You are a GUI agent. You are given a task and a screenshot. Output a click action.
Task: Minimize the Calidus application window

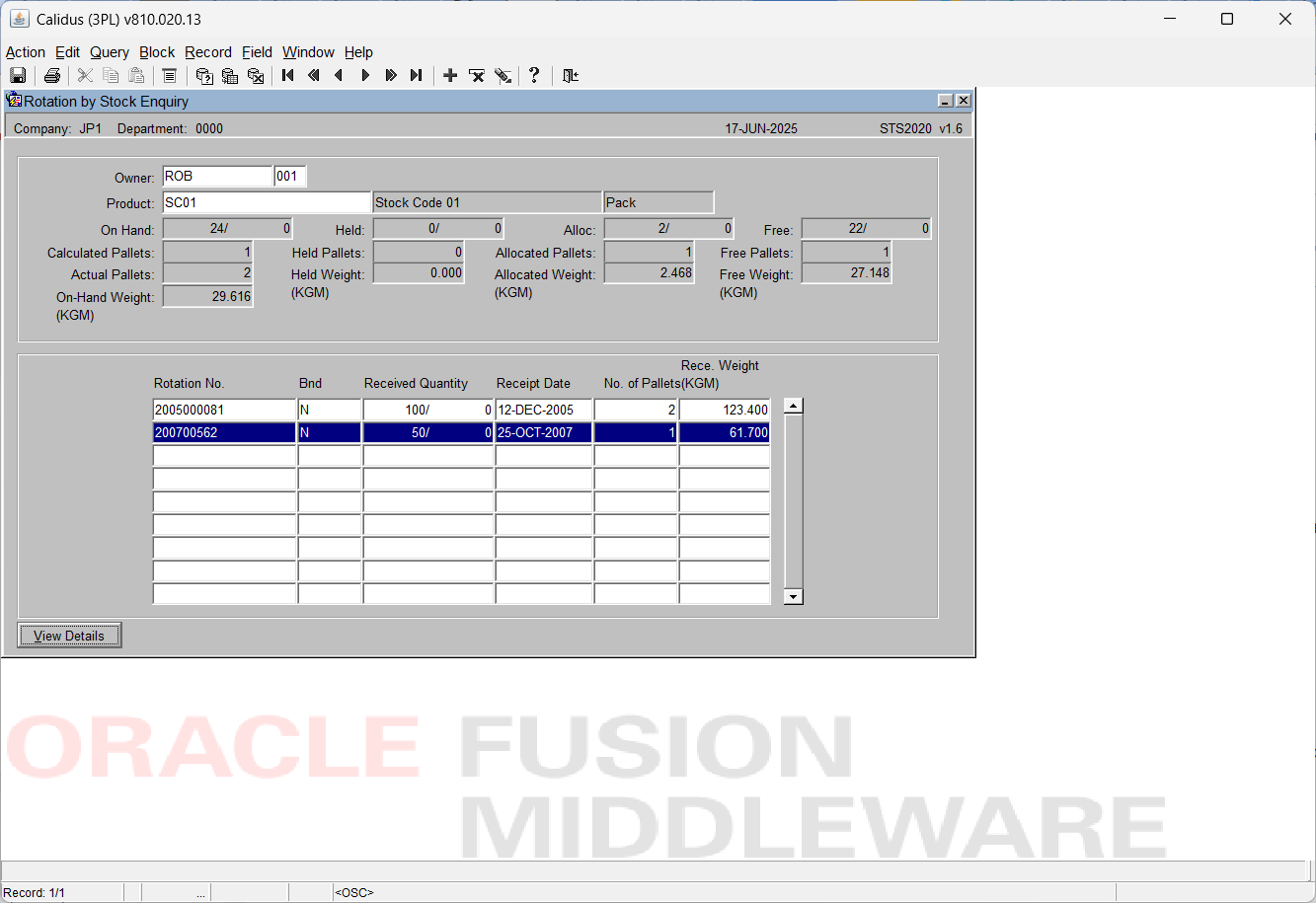[x=1169, y=19]
